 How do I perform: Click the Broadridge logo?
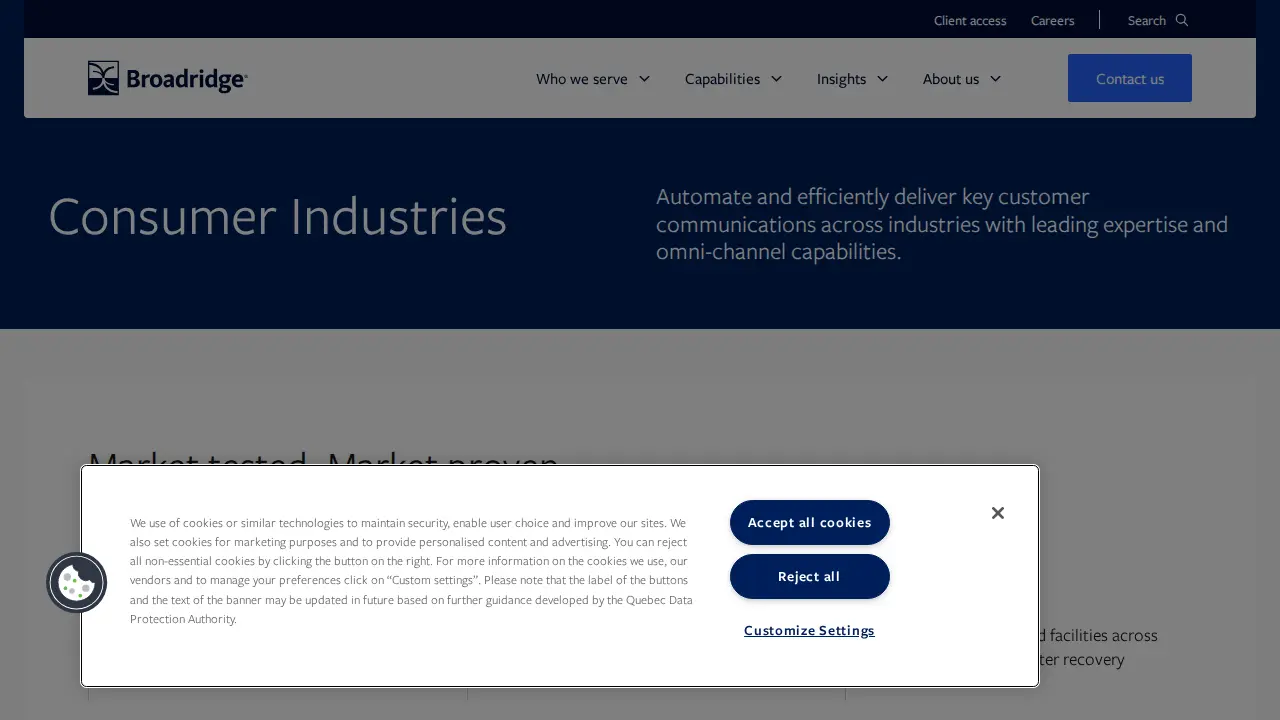pyautogui.click(x=168, y=78)
